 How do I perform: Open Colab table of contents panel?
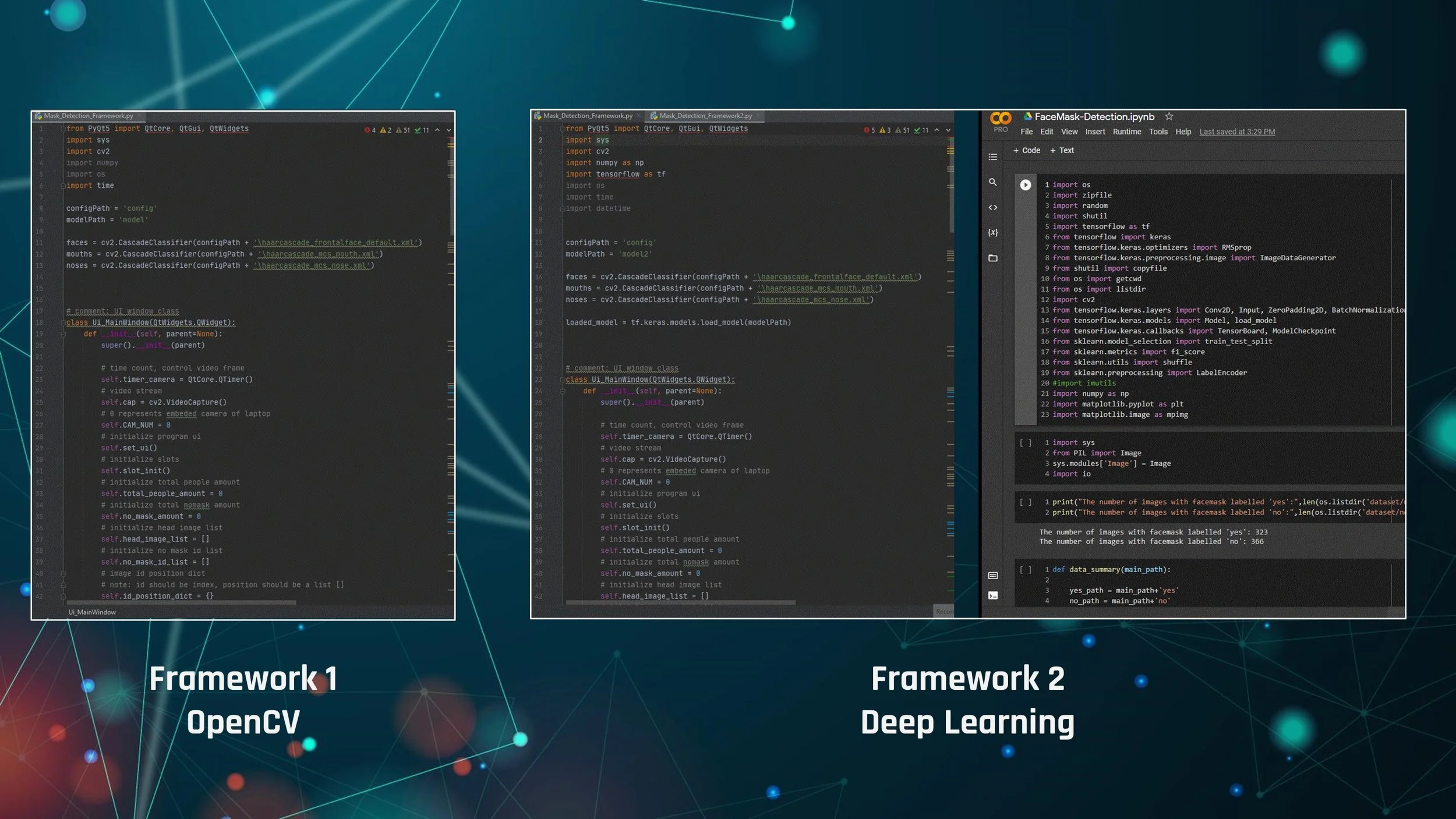click(993, 157)
